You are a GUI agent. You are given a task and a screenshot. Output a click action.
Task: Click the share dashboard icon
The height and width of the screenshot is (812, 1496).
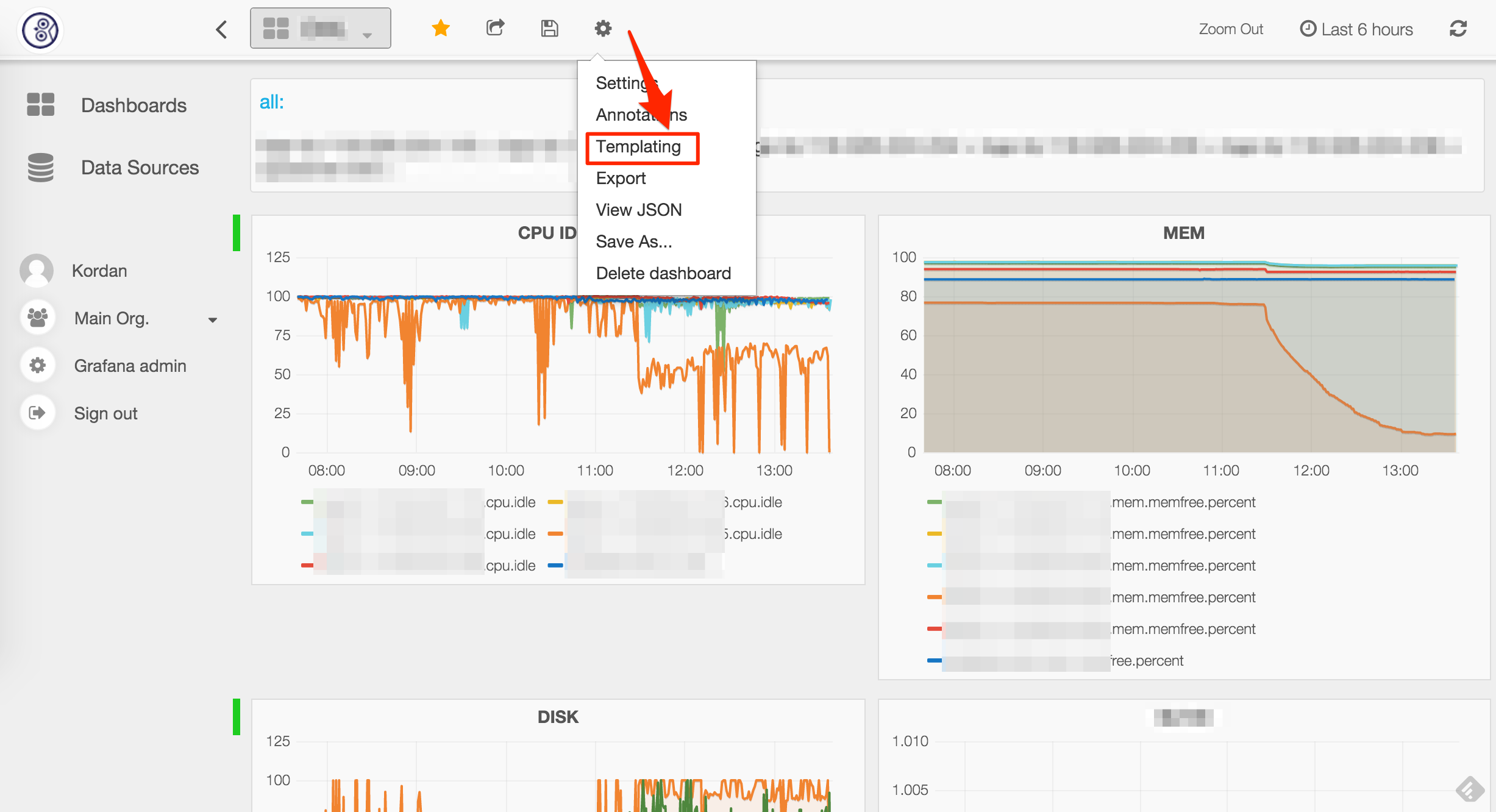(495, 28)
